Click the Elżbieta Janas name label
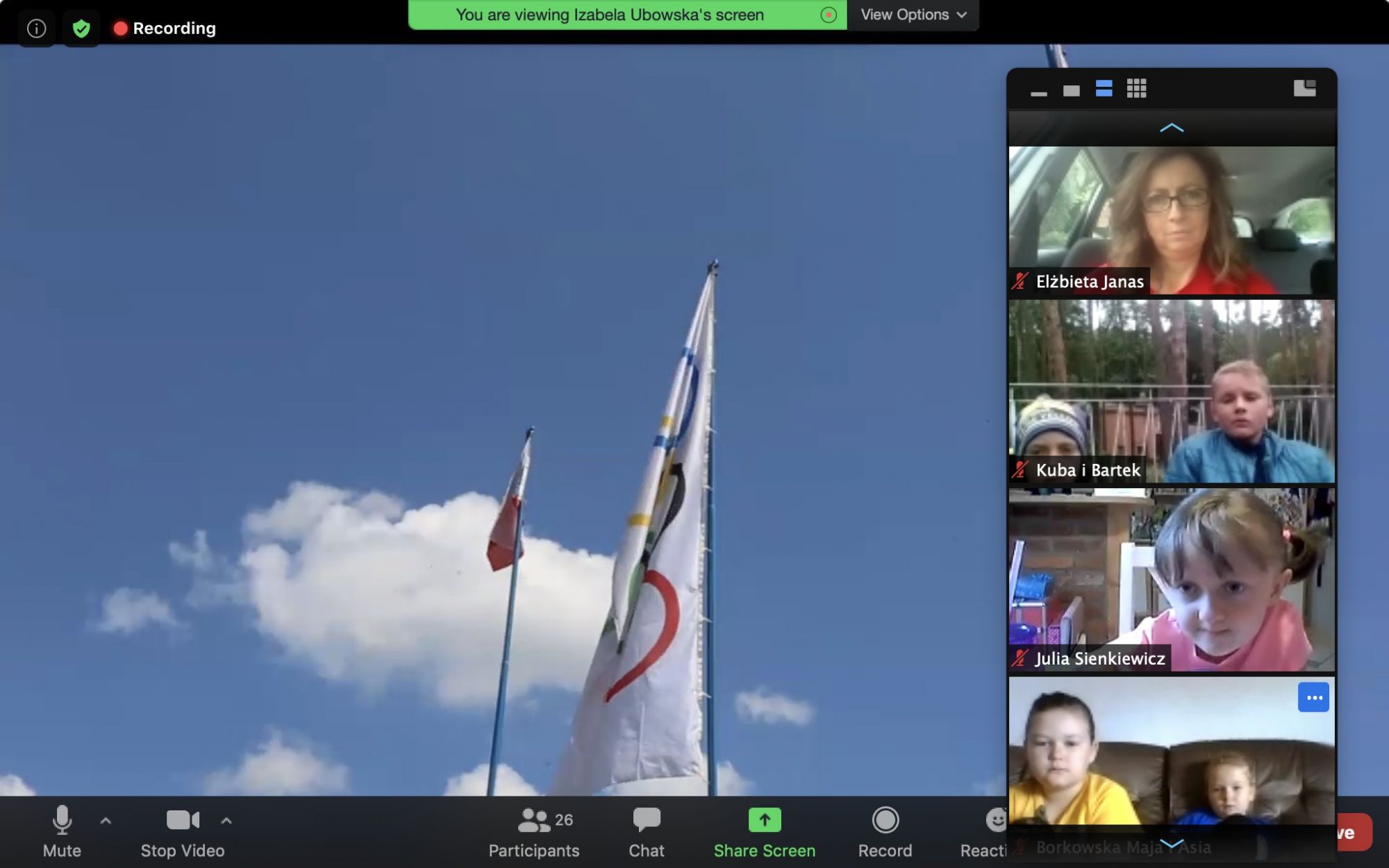 coord(1090,281)
